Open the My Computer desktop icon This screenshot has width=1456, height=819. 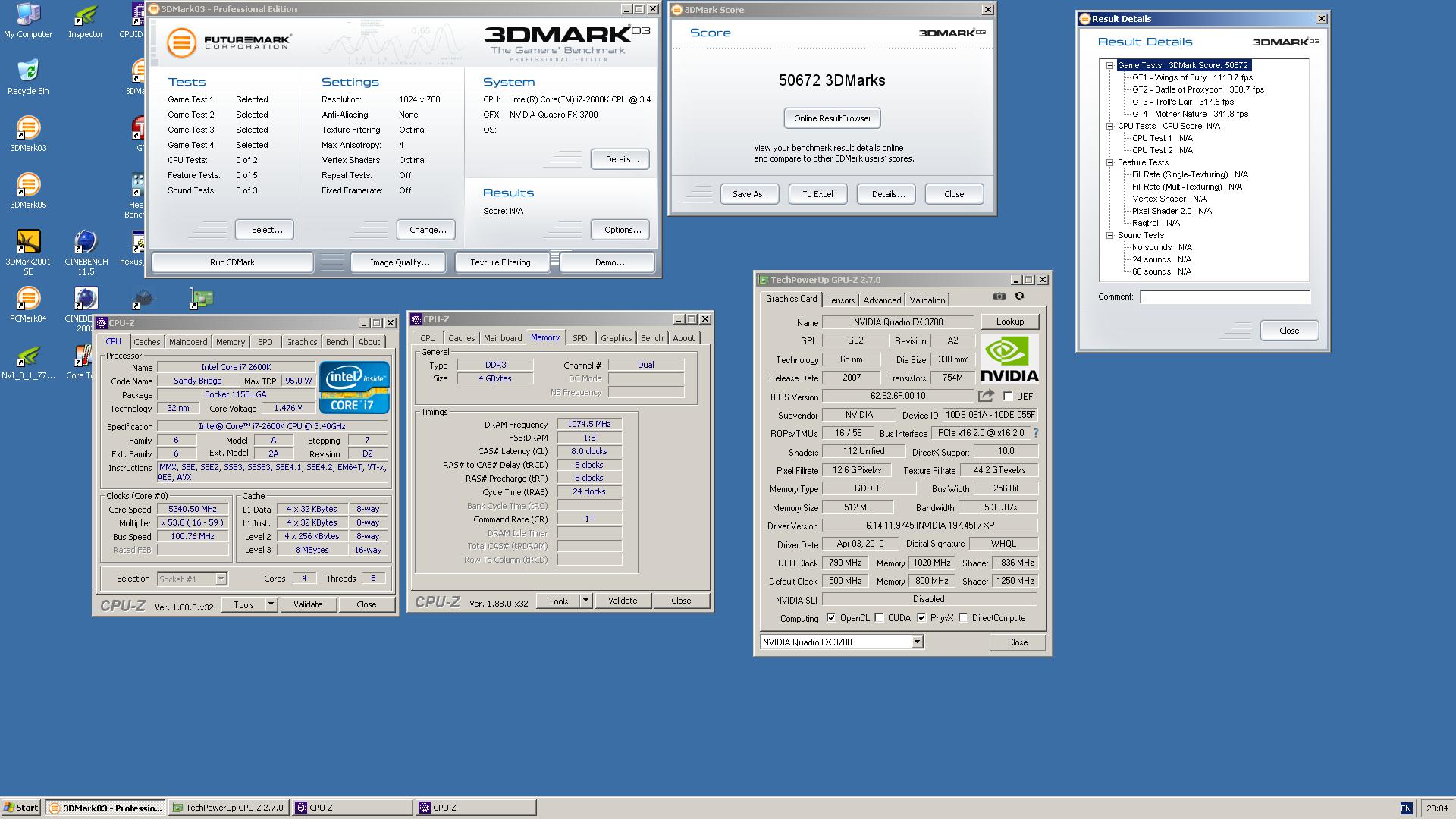coord(28,20)
